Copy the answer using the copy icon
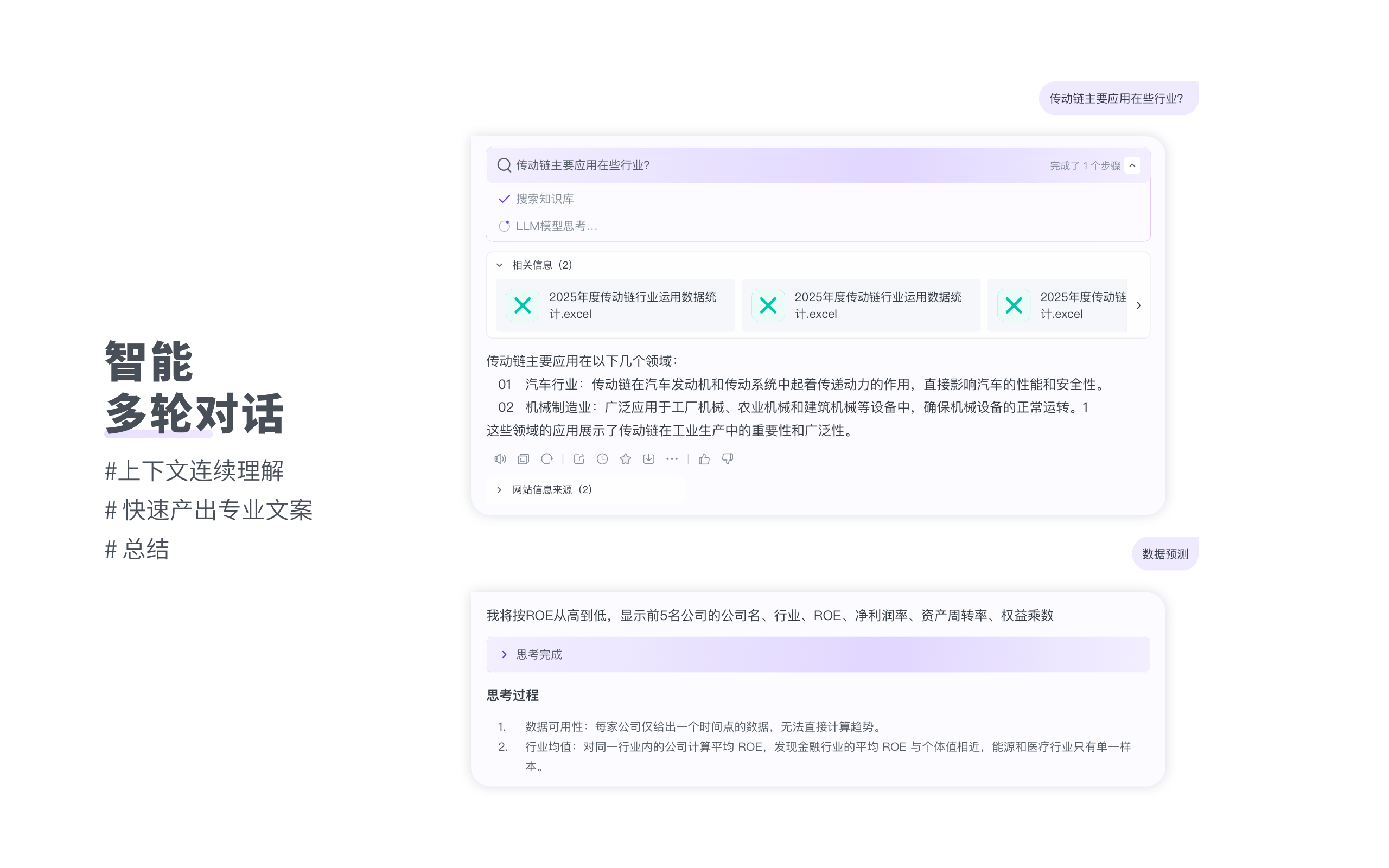The image size is (1389, 868). tap(523, 459)
